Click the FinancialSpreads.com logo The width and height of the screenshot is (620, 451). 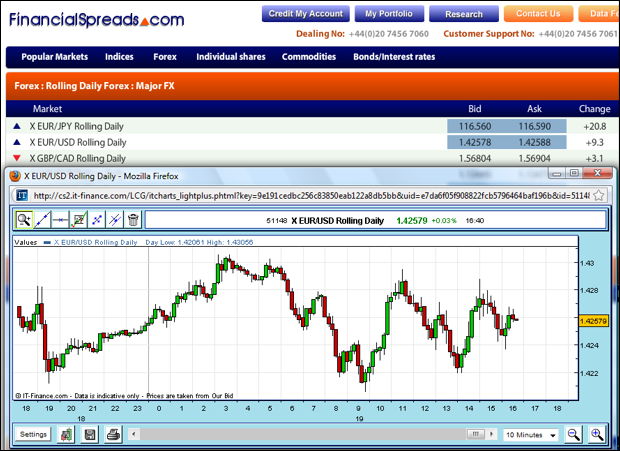[96, 19]
